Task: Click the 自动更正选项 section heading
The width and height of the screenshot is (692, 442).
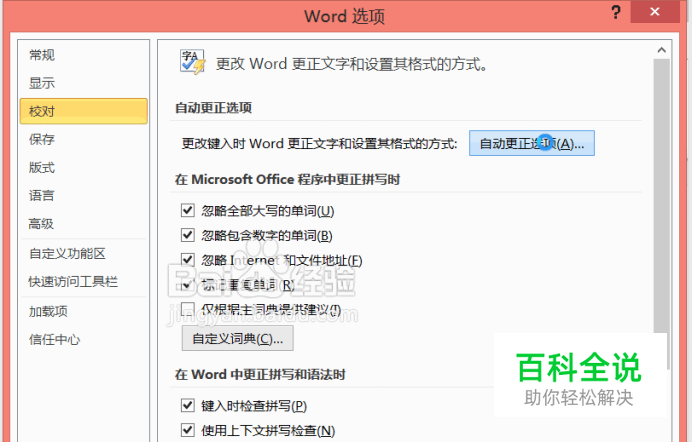Action: 213,108
